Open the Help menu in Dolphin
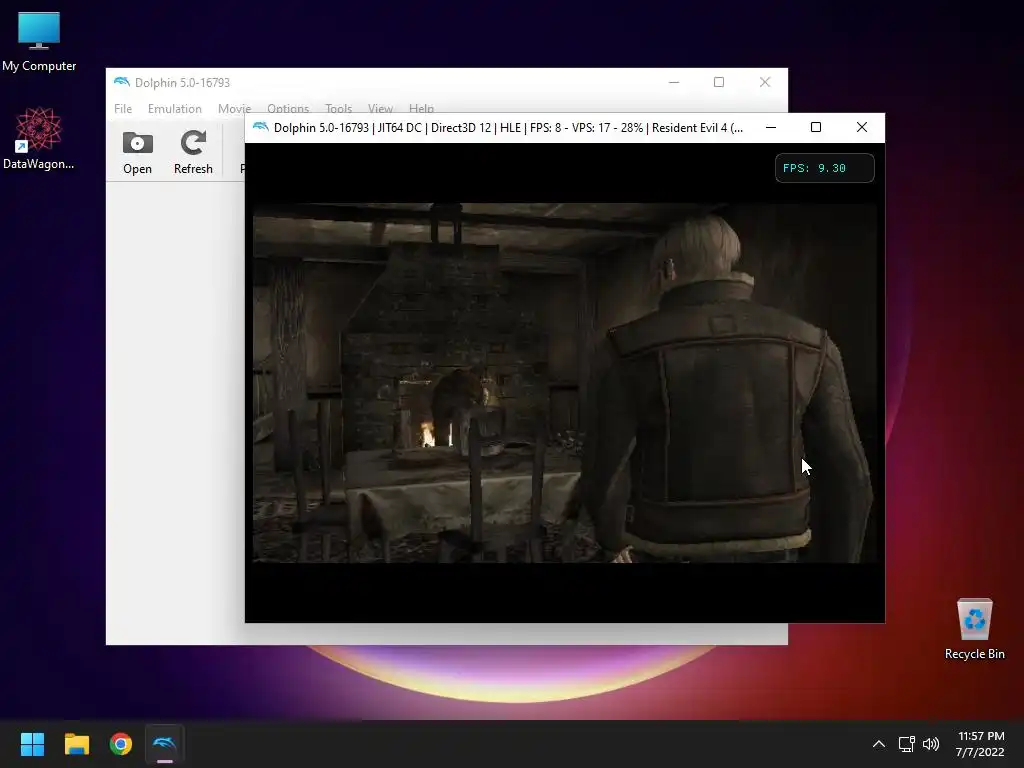 pyautogui.click(x=421, y=108)
